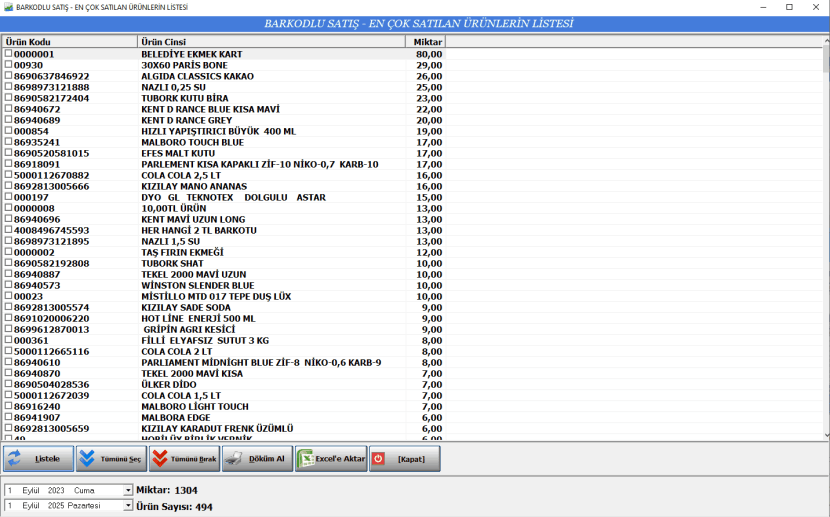Click the app icon in title bar
The width and height of the screenshot is (830, 517).
8,7
